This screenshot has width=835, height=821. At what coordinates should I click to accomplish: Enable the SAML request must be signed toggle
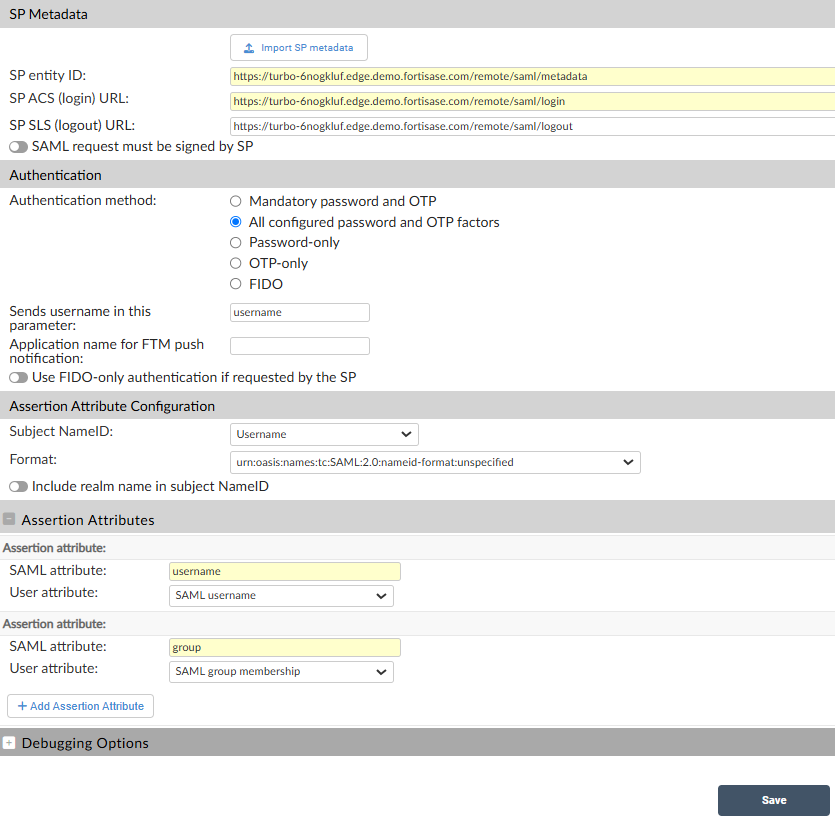tap(17, 146)
